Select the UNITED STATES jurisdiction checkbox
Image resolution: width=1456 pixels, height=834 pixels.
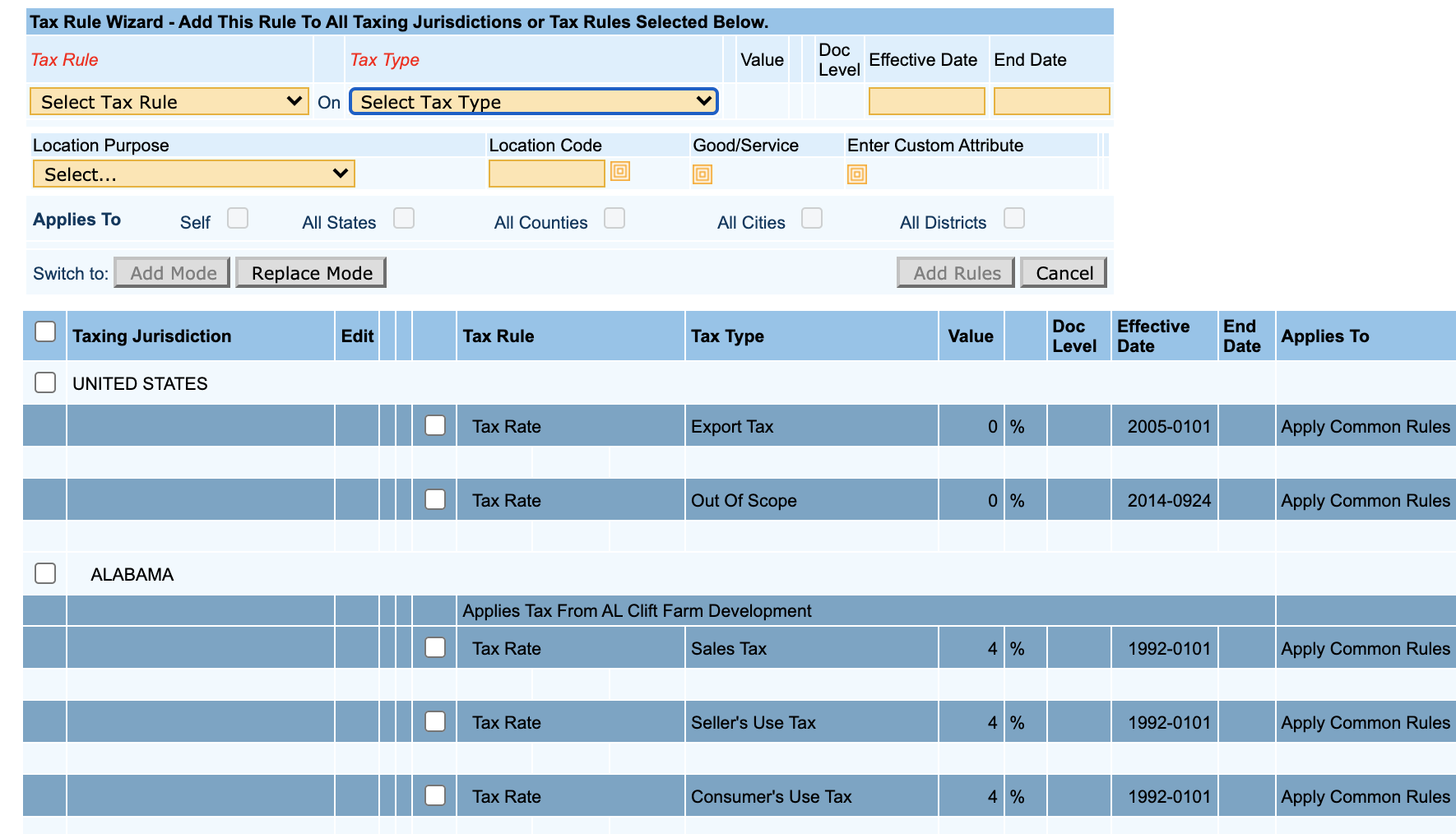[45, 383]
